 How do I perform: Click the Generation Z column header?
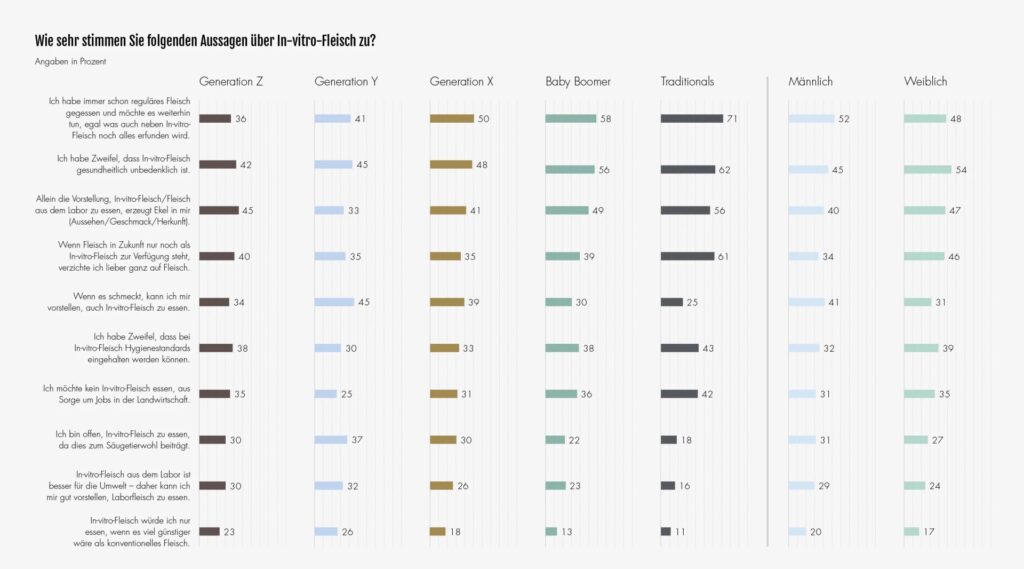[x=231, y=81]
